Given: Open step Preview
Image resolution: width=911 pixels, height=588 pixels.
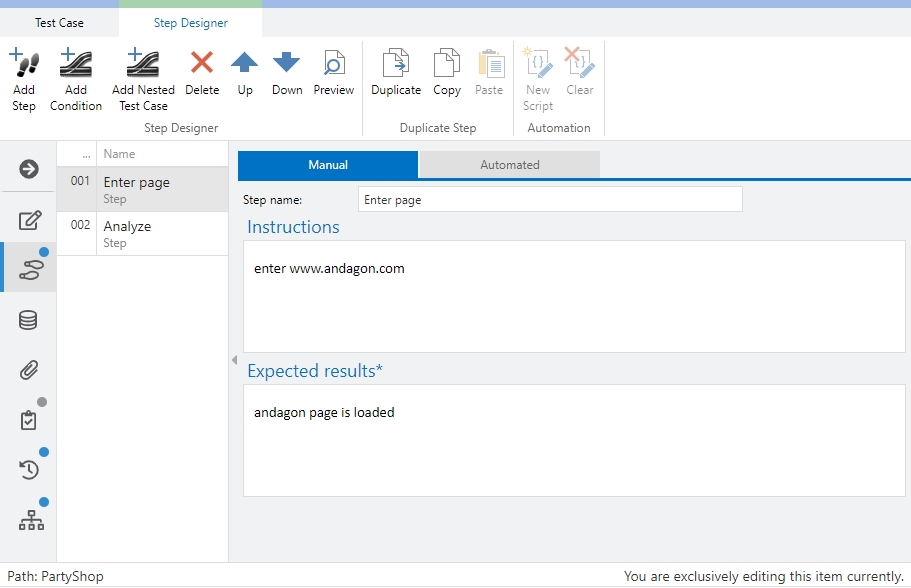Looking at the screenshot, I should (333, 64).
